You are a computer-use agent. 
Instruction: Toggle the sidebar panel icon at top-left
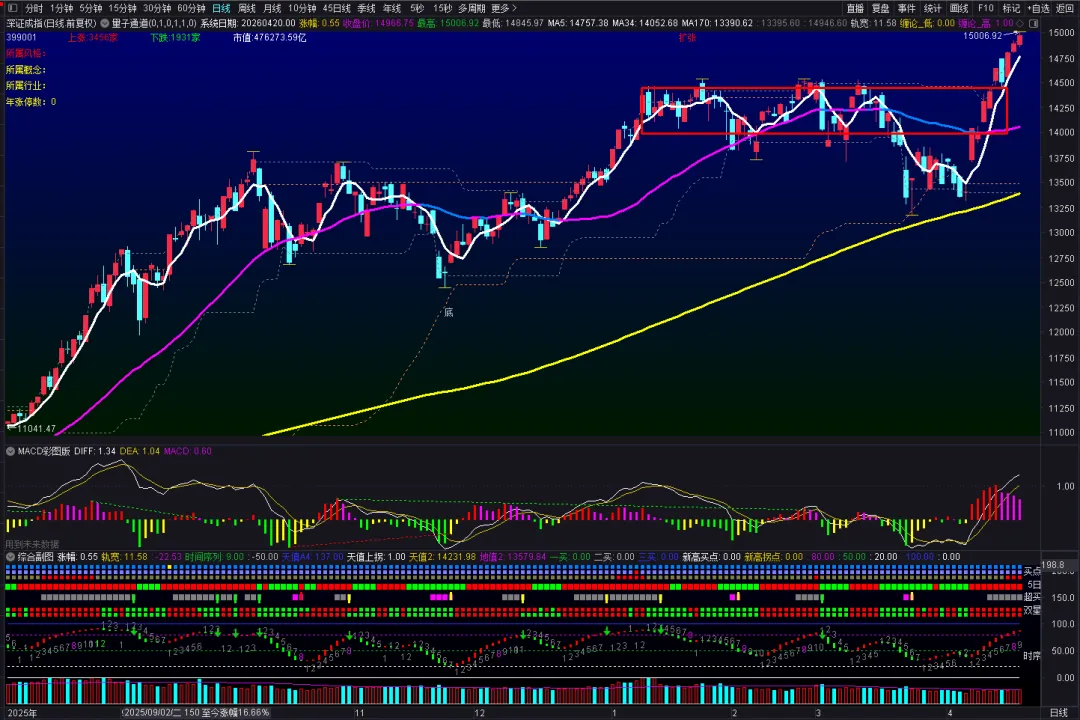12,8
